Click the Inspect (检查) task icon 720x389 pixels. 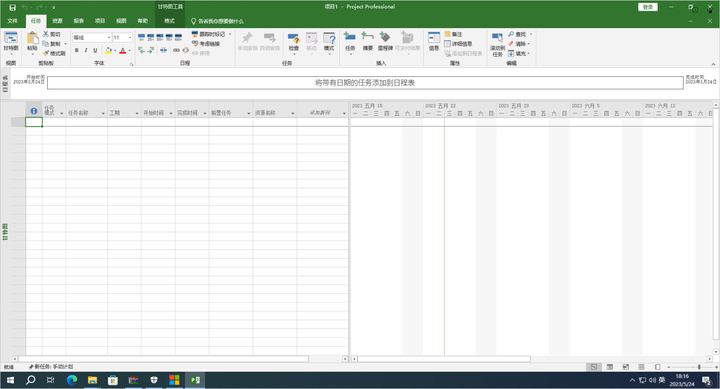294,39
